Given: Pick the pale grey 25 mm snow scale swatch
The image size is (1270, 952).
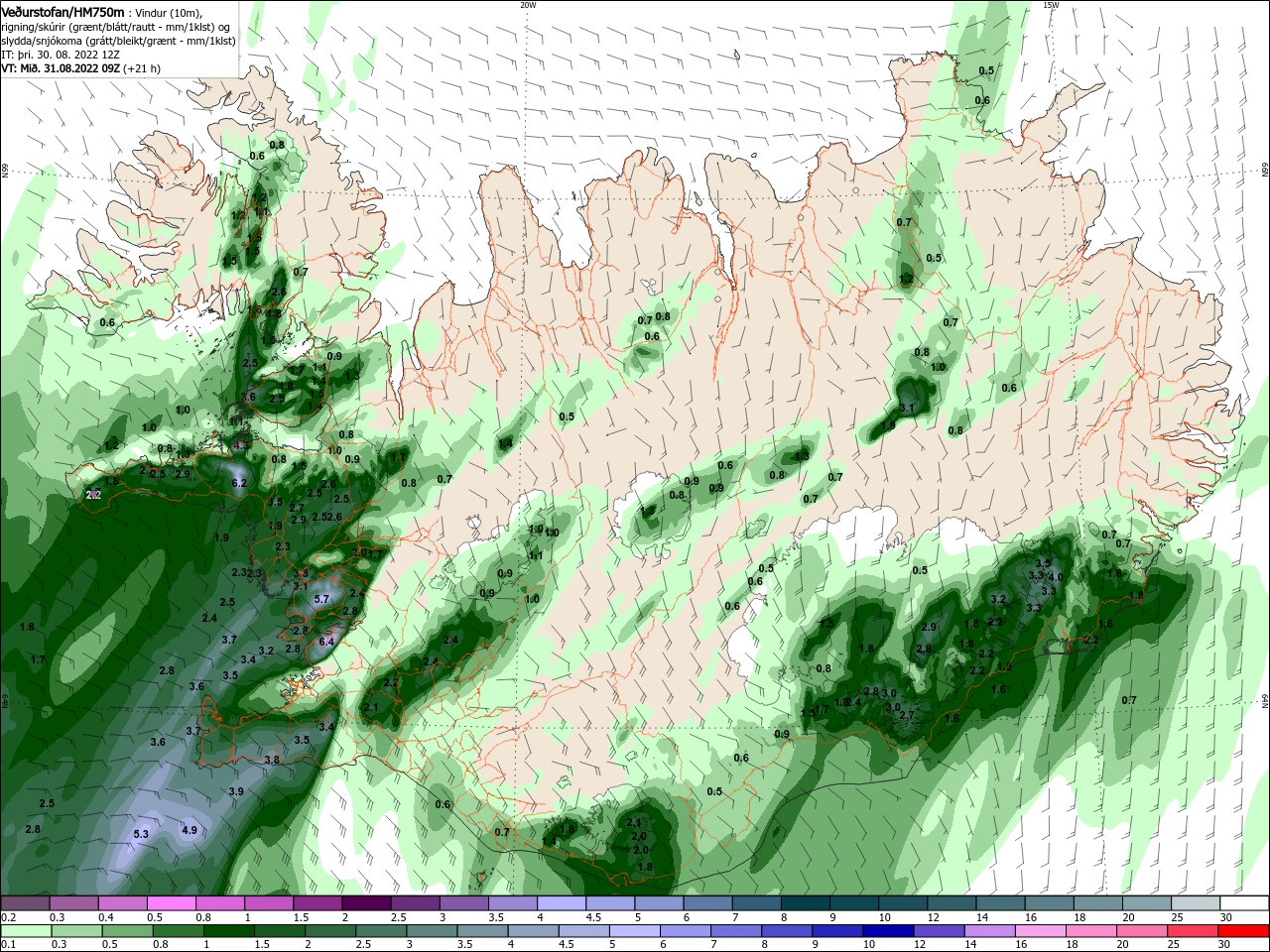Looking at the screenshot, I should [1195, 903].
